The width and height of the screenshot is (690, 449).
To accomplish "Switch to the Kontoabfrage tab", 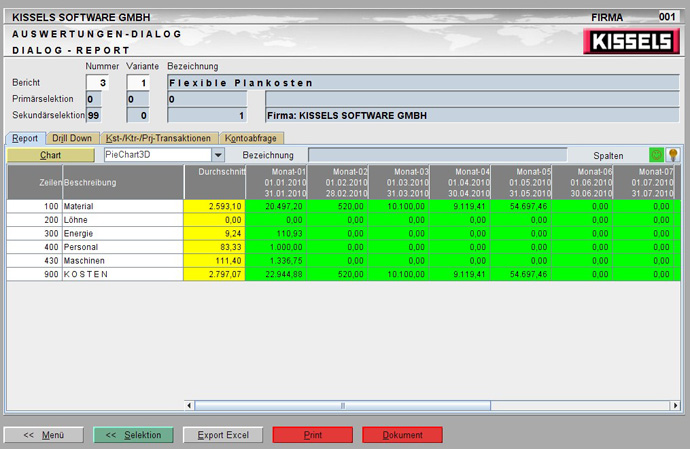I will [x=251, y=138].
